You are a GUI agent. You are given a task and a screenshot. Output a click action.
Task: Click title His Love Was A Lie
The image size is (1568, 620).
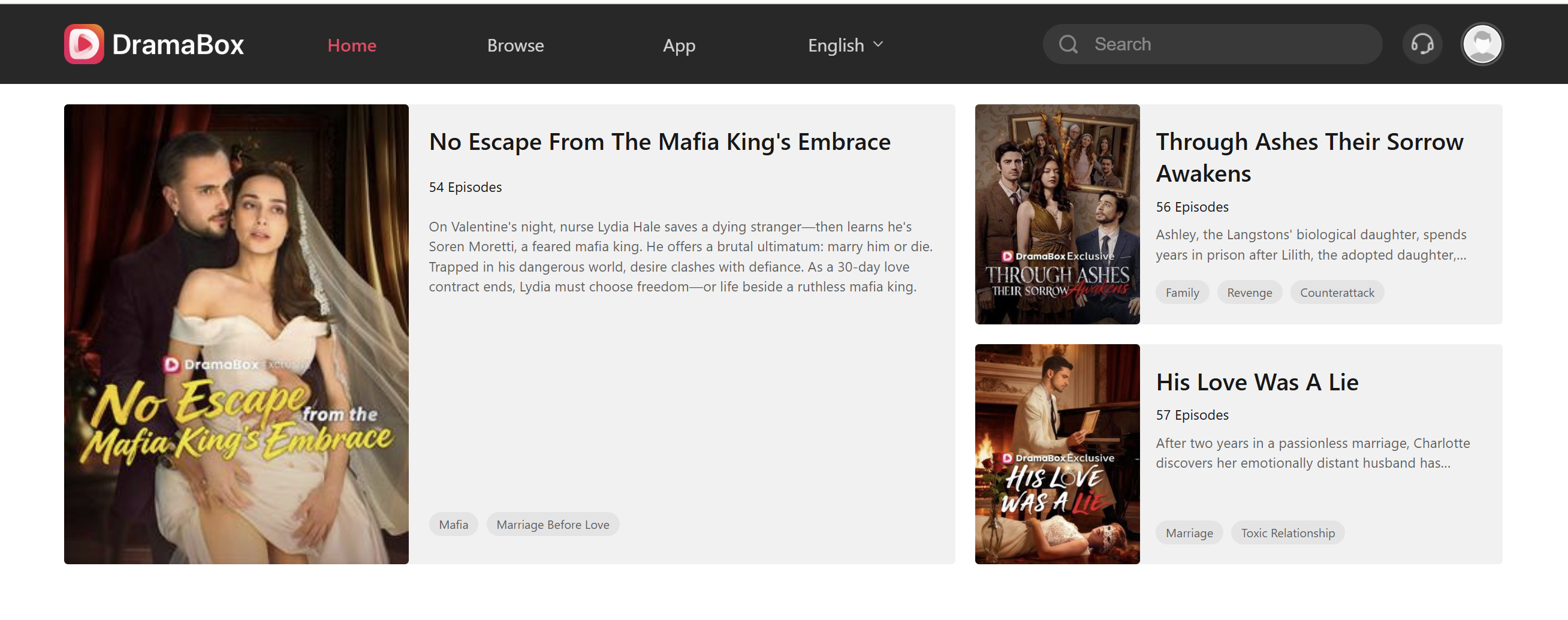[x=1256, y=382]
